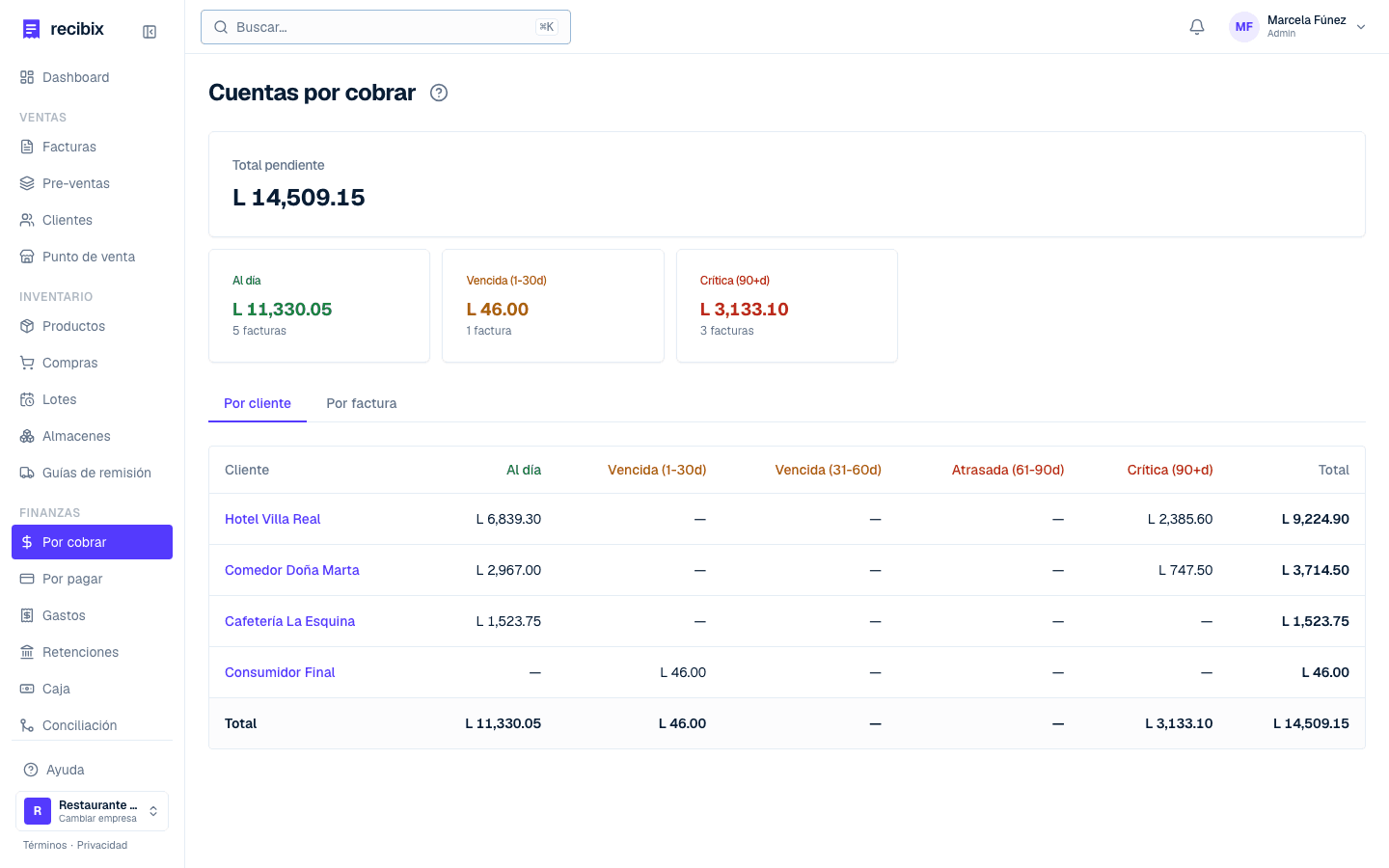The height and width of the screenshot is (868, 1389).
Task: Click the Retenciones bank icon
Action: 27,652
